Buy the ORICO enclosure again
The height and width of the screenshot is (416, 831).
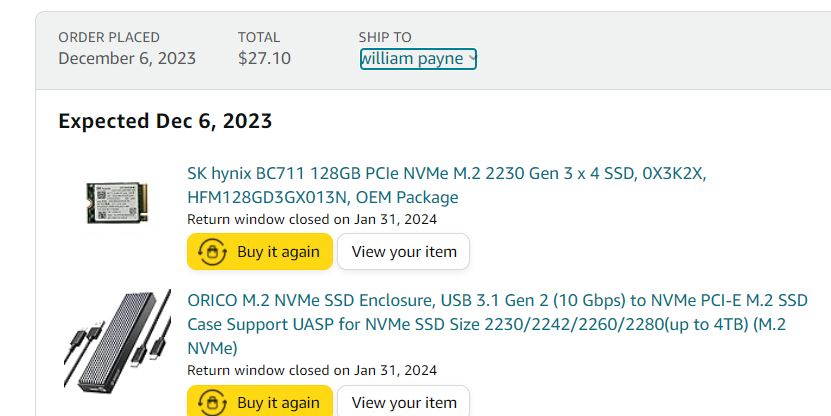(x=260, y=401)
